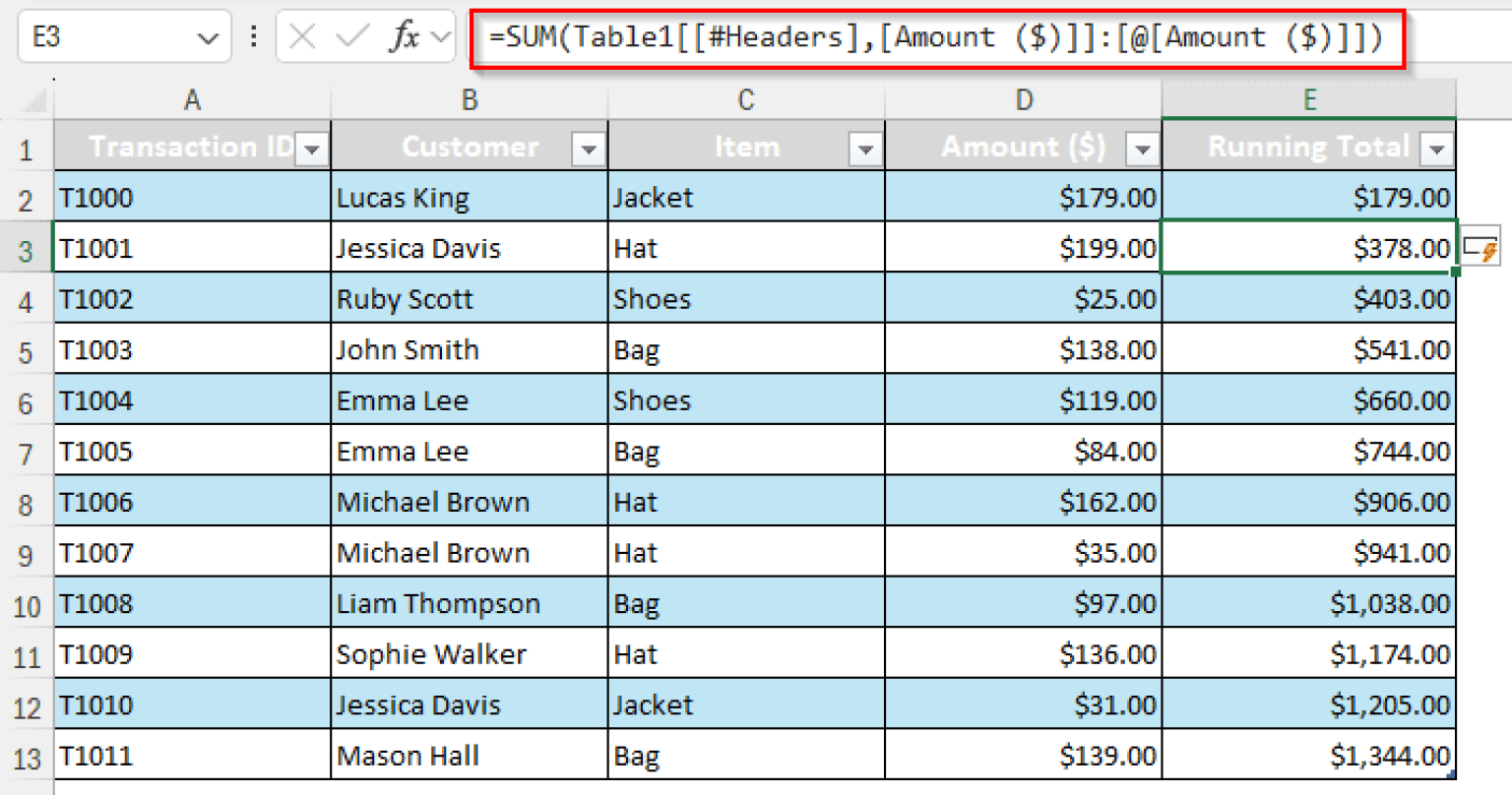Open the Transaction ID filter dropdown
This screenshot has width=1512, height=795.
[x=312, y=149]
